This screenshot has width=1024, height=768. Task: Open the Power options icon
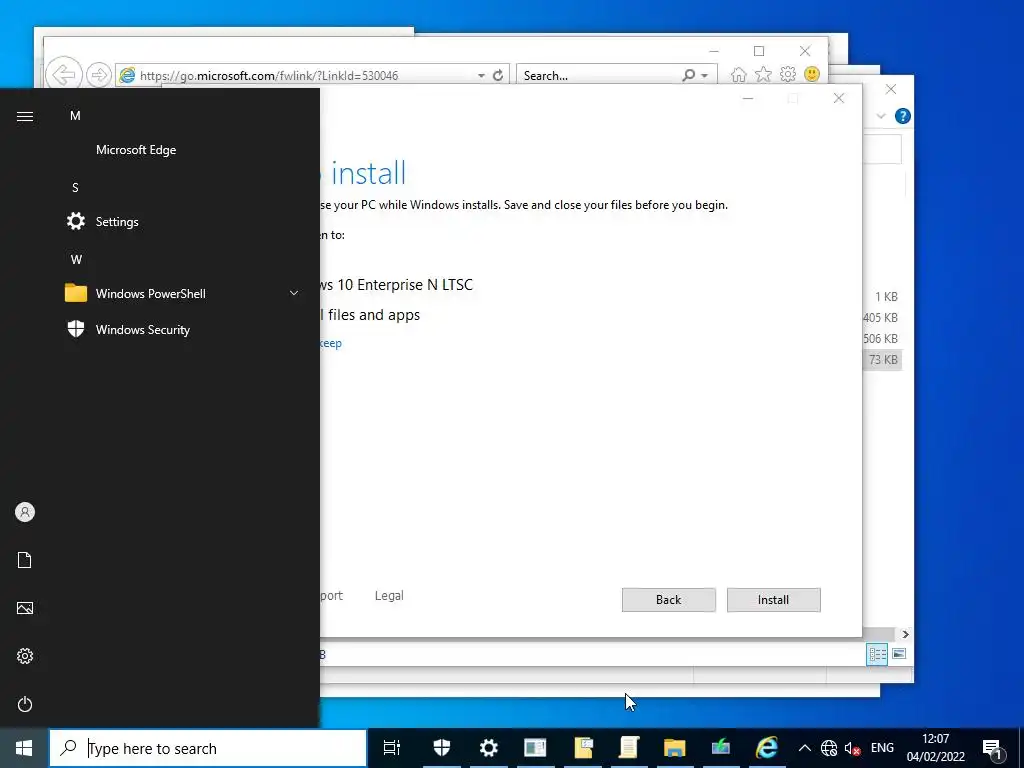[x=25, y=704]
